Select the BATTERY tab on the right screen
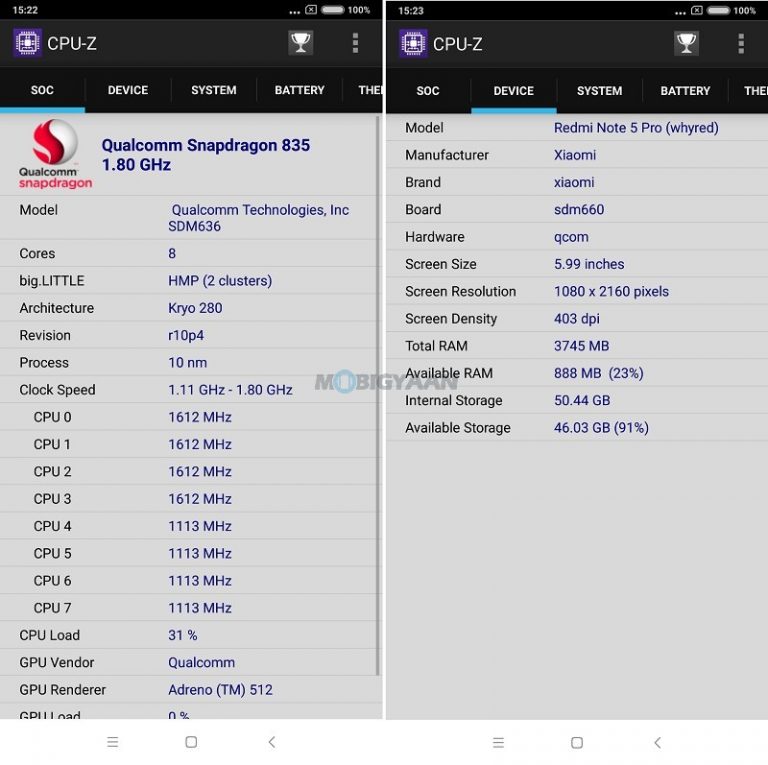 pyautogui.click(x=685, y=90)
